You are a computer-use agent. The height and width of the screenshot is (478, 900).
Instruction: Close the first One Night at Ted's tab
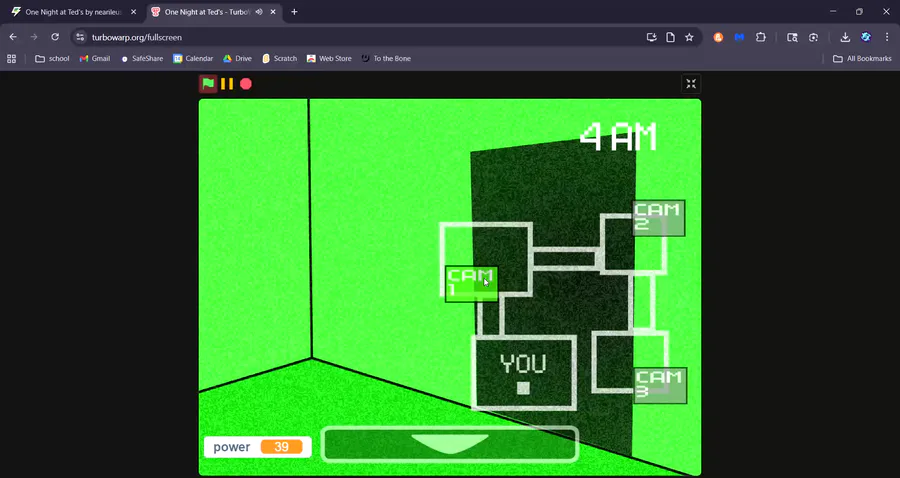(133, 11)
